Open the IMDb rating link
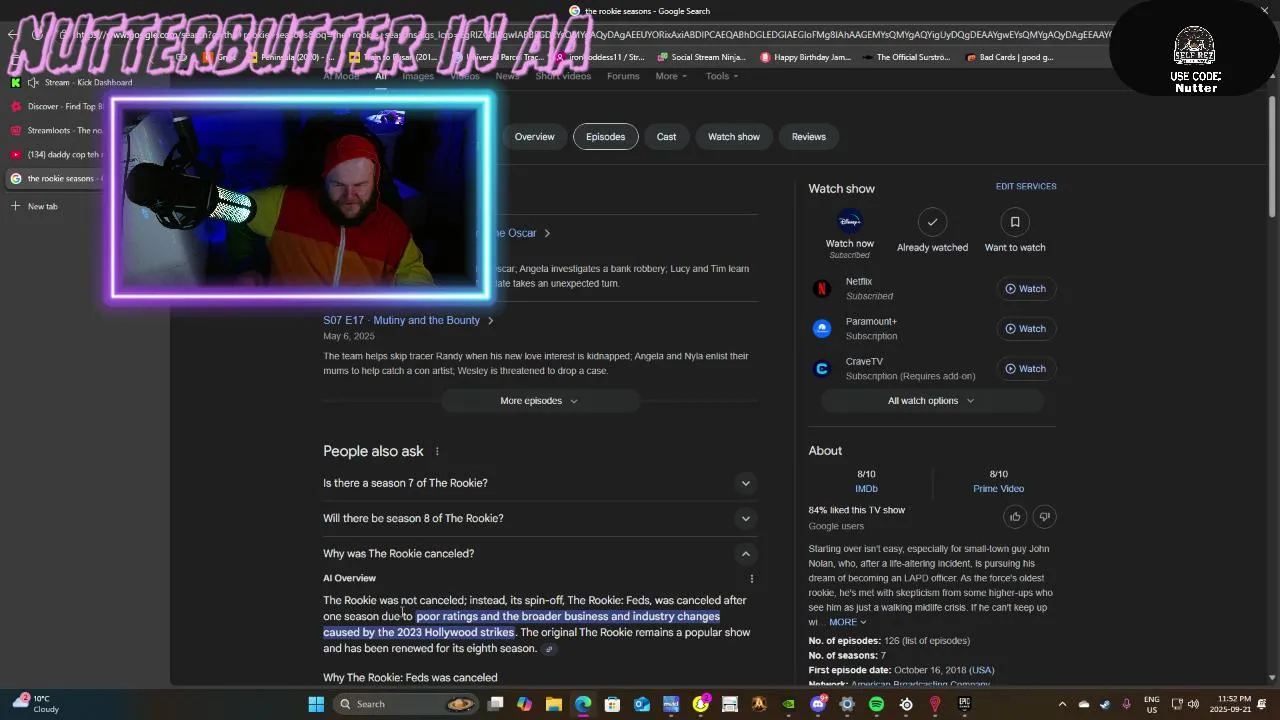The image size is (1280, 720). pyautogui.click(x=866, y=489)
